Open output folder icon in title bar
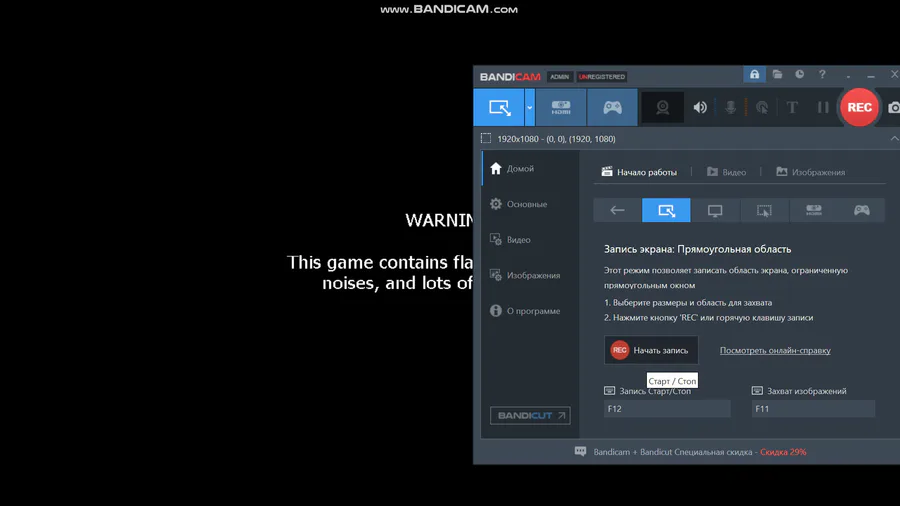Screen dimensions: 900x506 coord(777,75)
